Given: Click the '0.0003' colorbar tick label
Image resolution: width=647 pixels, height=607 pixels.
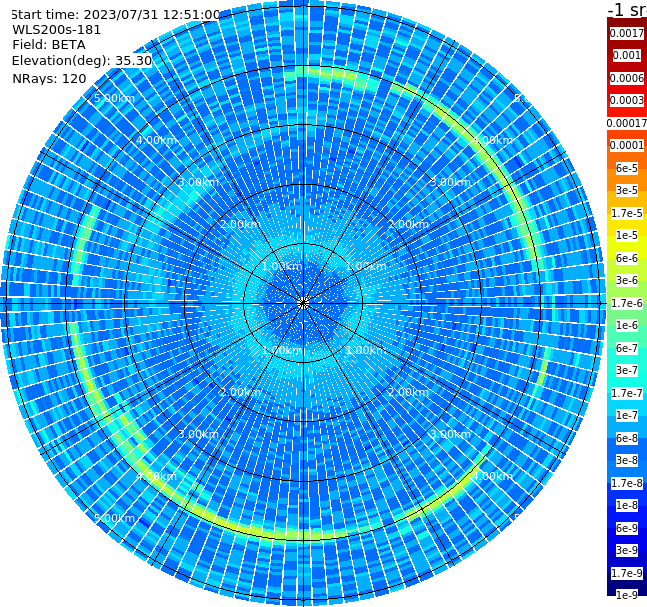Looking at the screenshot, I should point(627,100).
